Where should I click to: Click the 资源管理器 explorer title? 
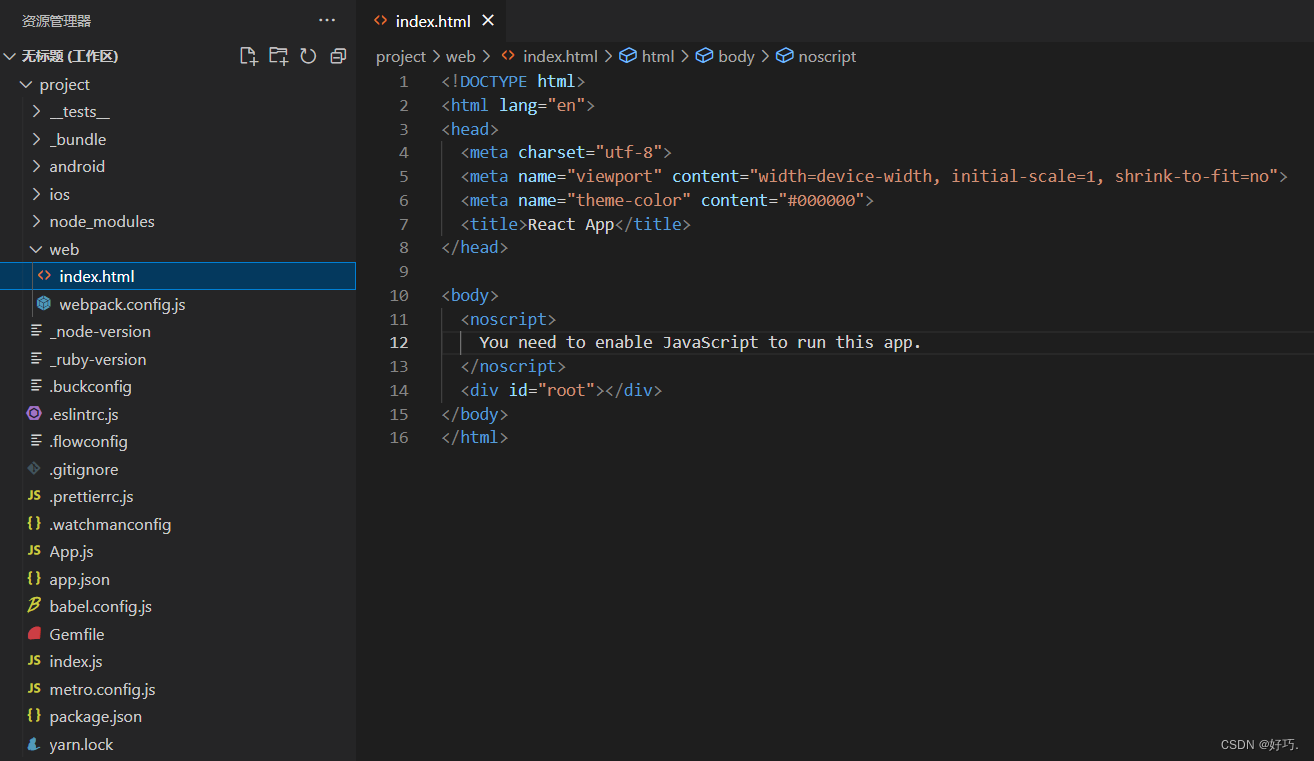[x=57, y=20]
